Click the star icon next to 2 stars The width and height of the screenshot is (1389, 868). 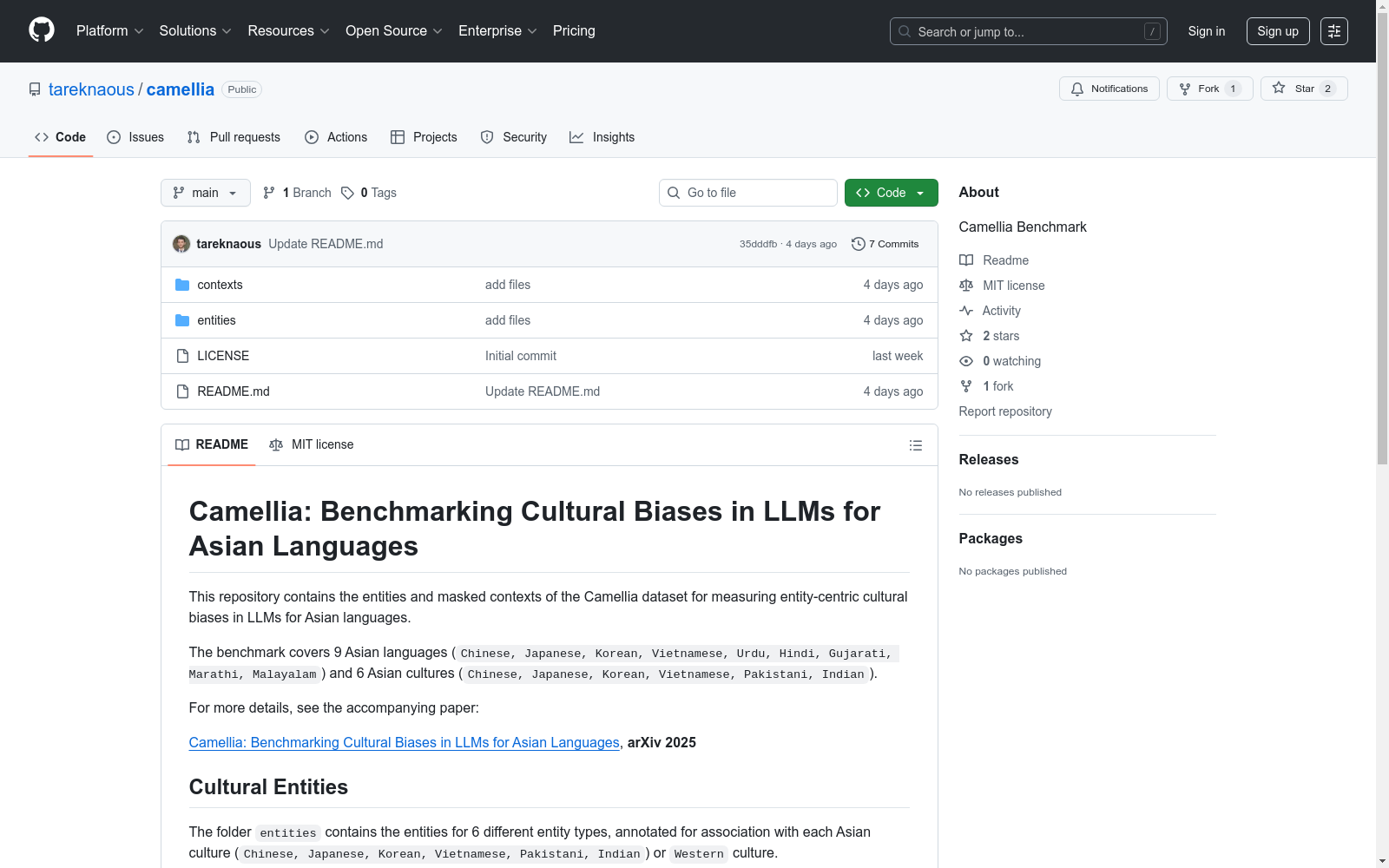point(966,336)
